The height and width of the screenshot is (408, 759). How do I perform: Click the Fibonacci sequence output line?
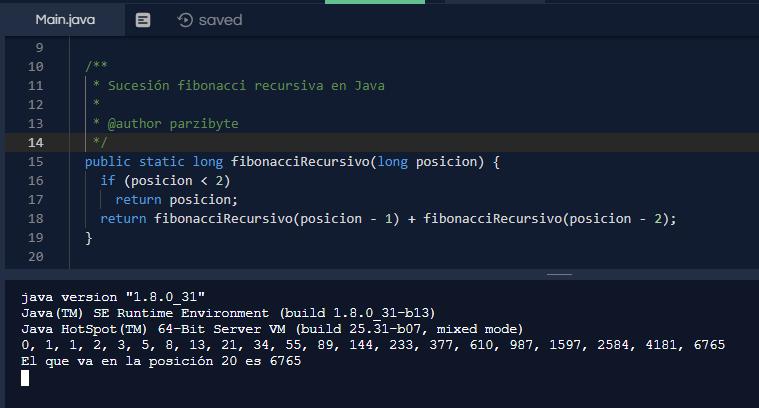(x=373, y=345)
